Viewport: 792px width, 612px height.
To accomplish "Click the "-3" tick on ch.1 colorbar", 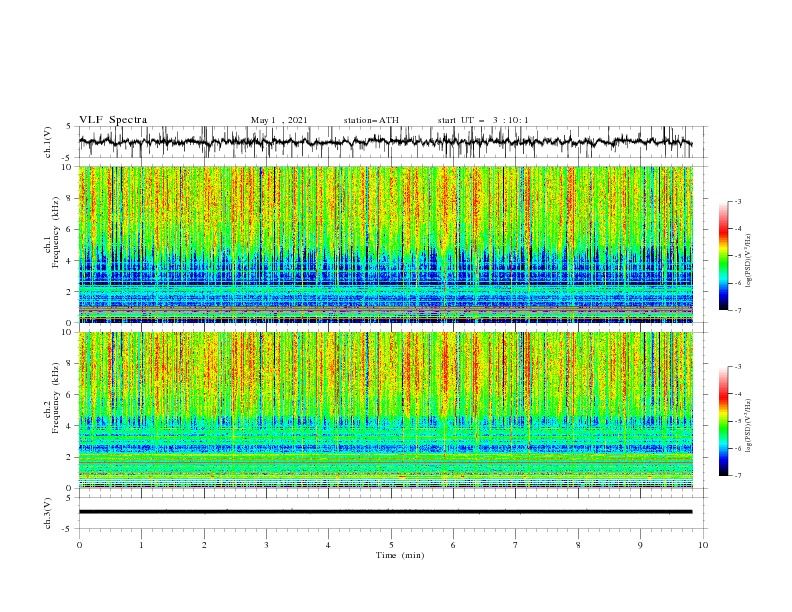I will tap(737, 201).
